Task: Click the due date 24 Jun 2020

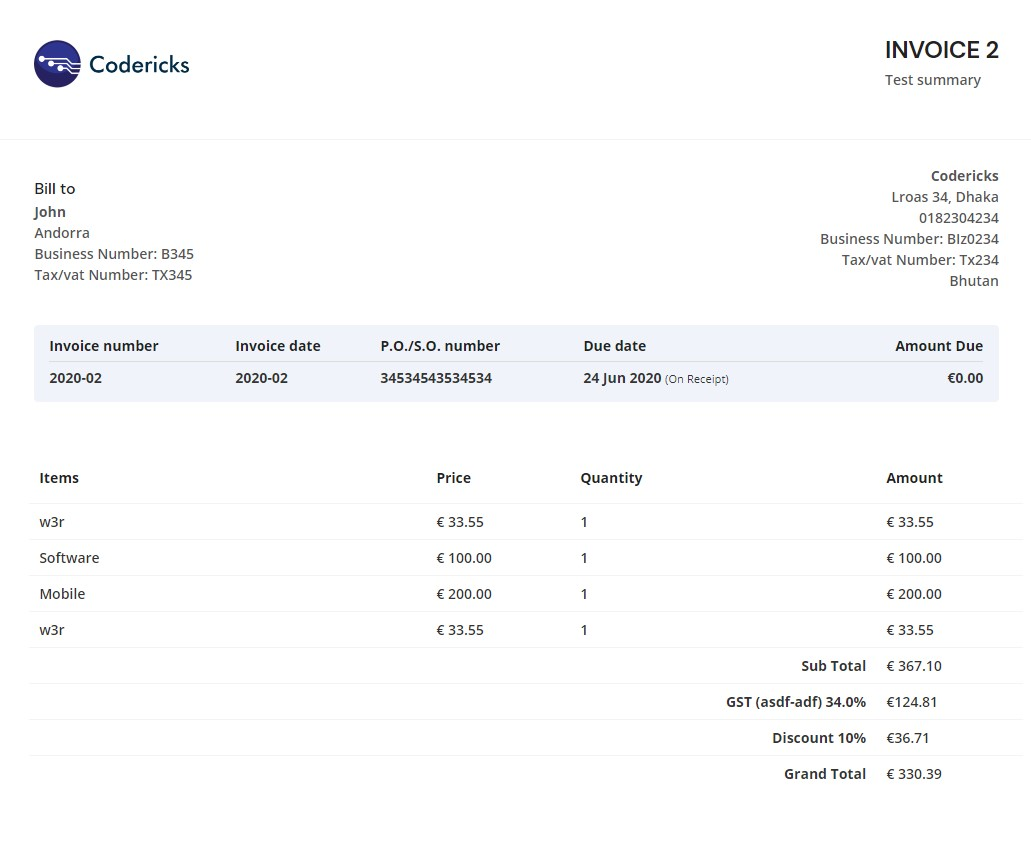Action: pos(622,378)
